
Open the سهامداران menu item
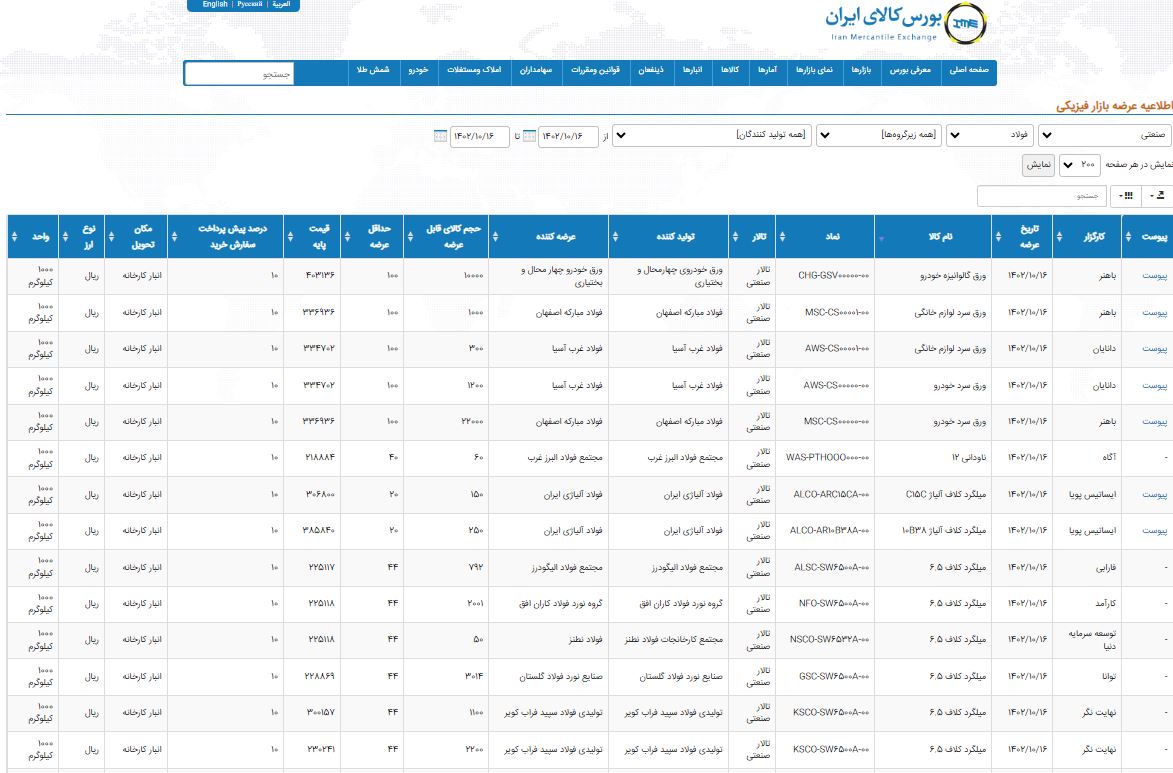click(x=536, y=70)
